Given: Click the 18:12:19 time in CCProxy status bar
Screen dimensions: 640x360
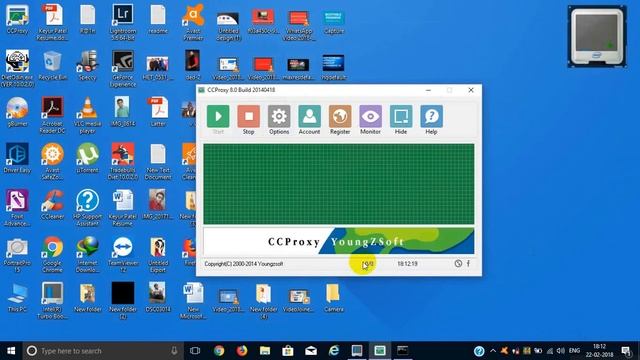Looking at the screenshot, I should tap(407, 264).
